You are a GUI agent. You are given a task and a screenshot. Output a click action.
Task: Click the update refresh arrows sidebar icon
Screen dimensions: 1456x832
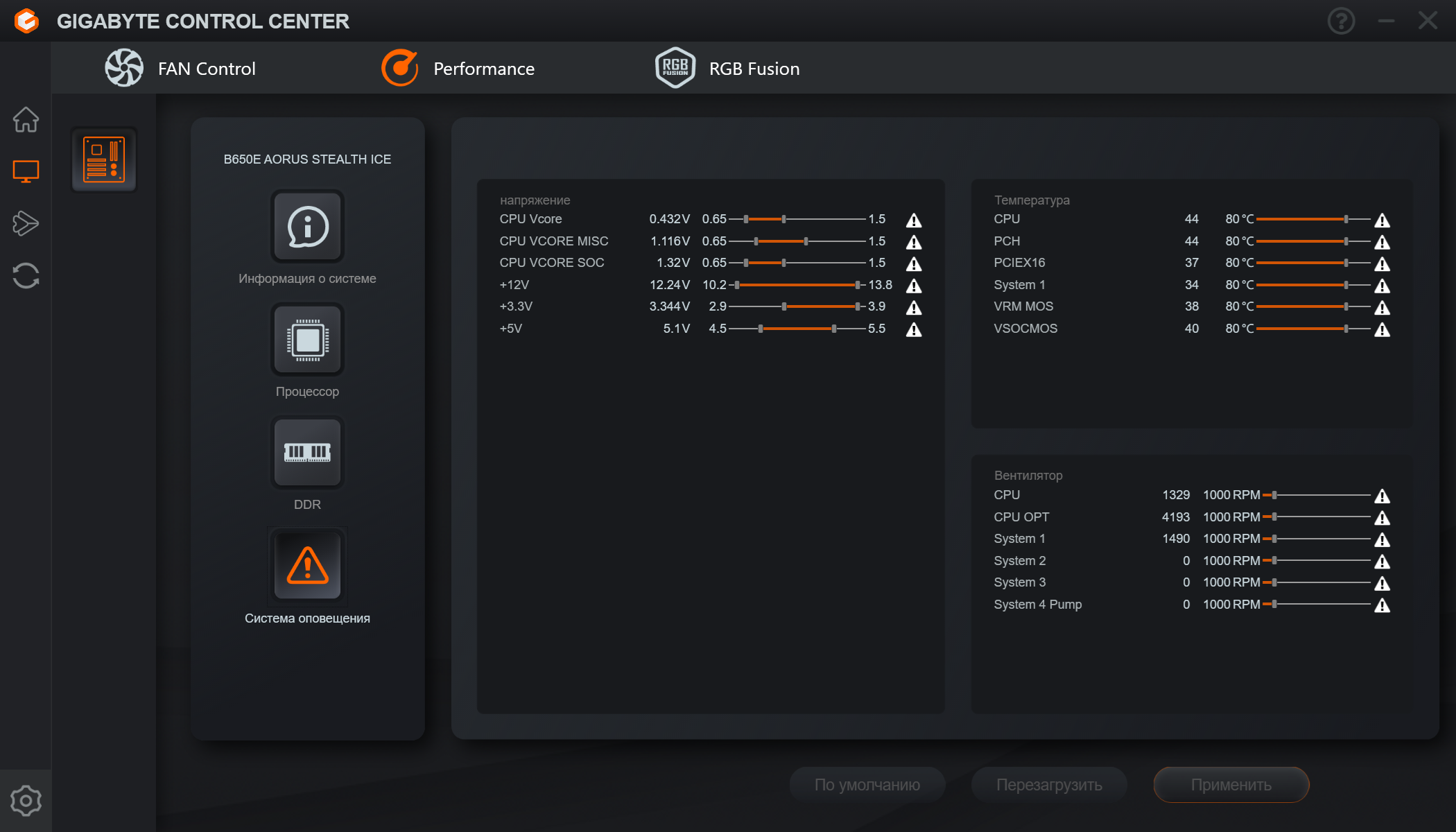pyautogui.click(x=26, y=275)
